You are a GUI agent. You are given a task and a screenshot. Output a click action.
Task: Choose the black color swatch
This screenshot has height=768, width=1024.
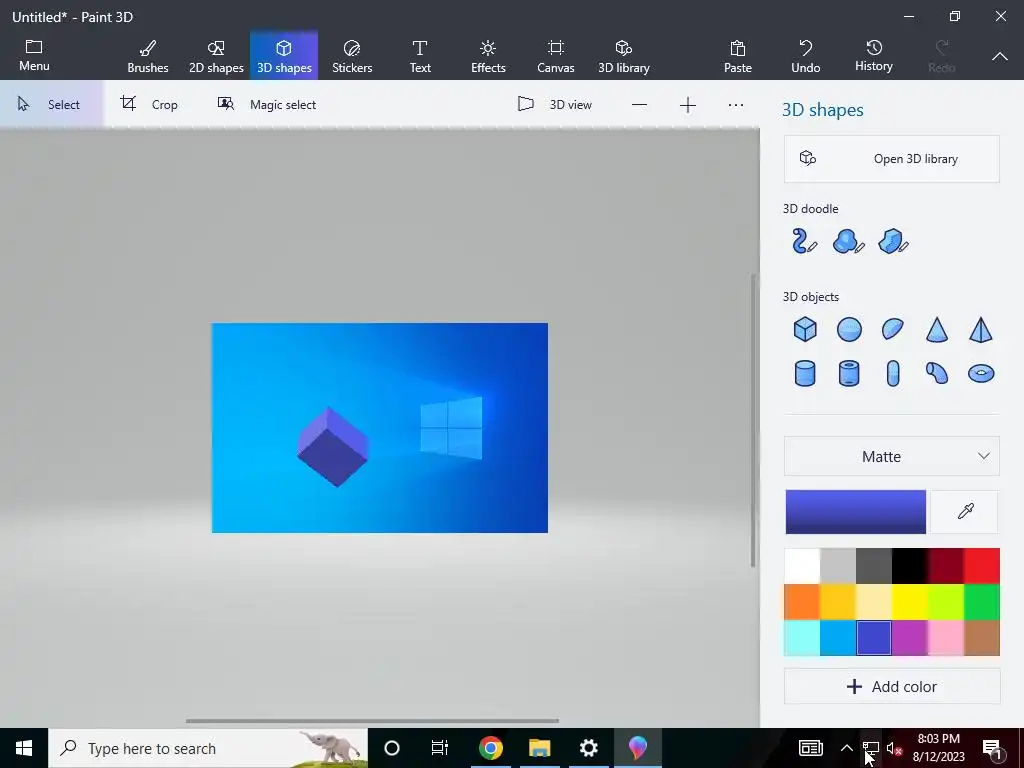tap(910, 566)
